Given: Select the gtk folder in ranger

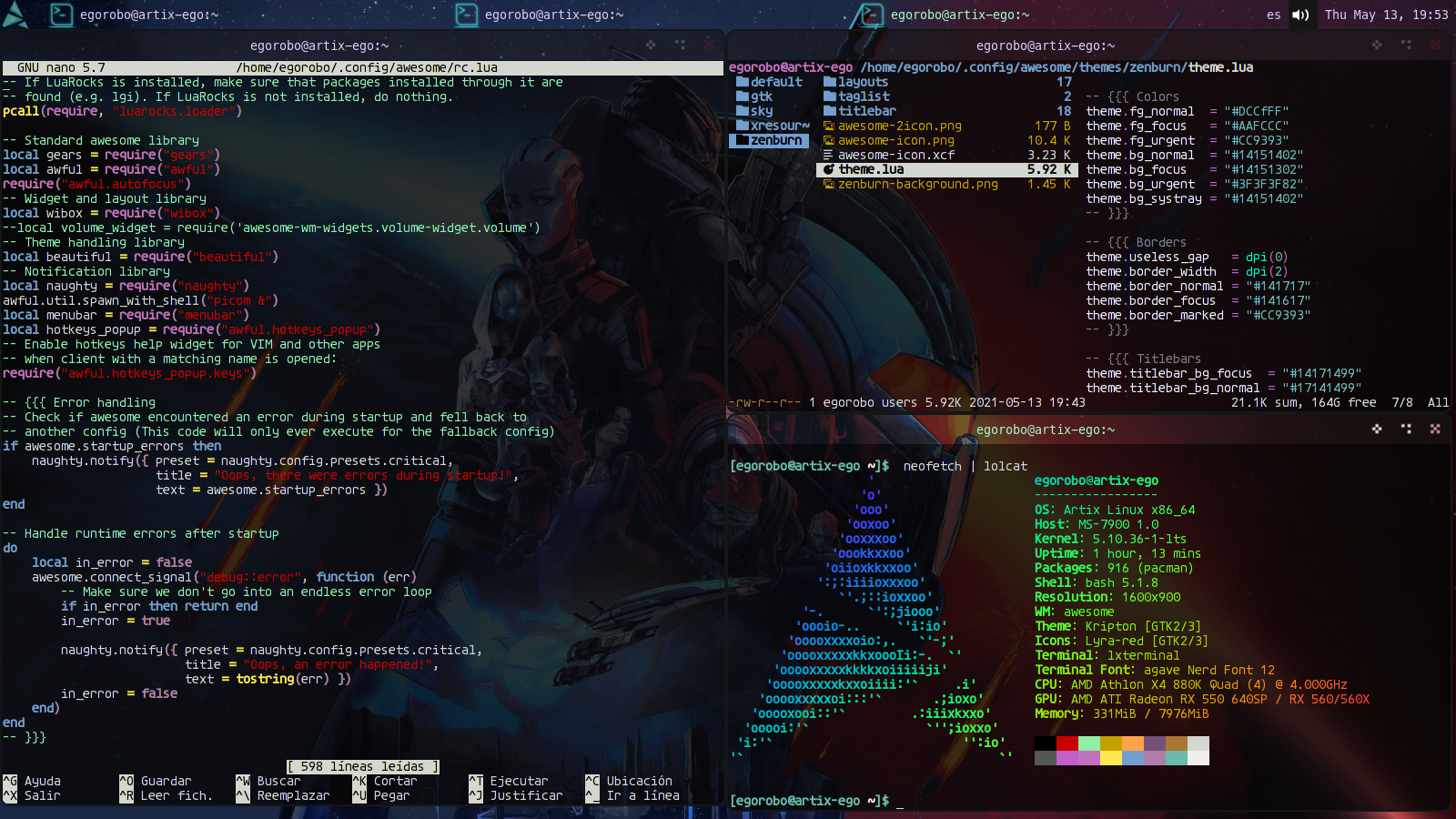Looking at the screenshot, I should [x=761, y=96].
